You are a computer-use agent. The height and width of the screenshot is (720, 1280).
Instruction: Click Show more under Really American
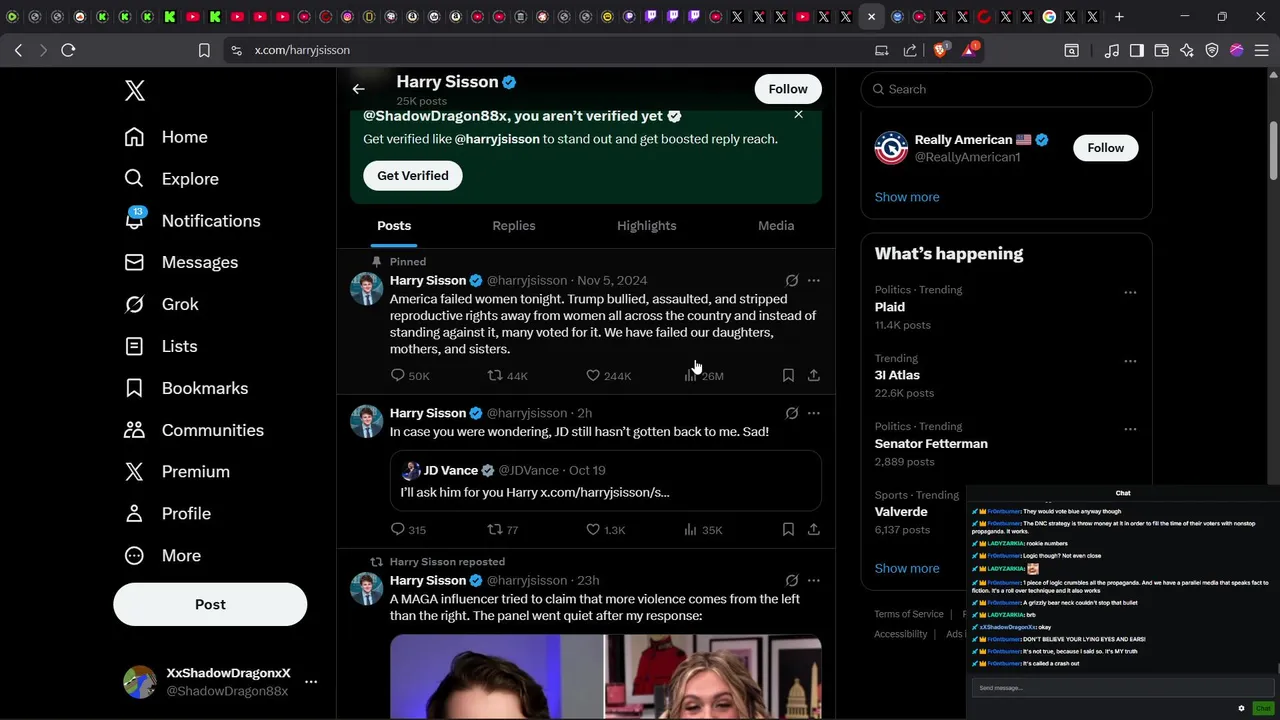click(x=907, y=197)
